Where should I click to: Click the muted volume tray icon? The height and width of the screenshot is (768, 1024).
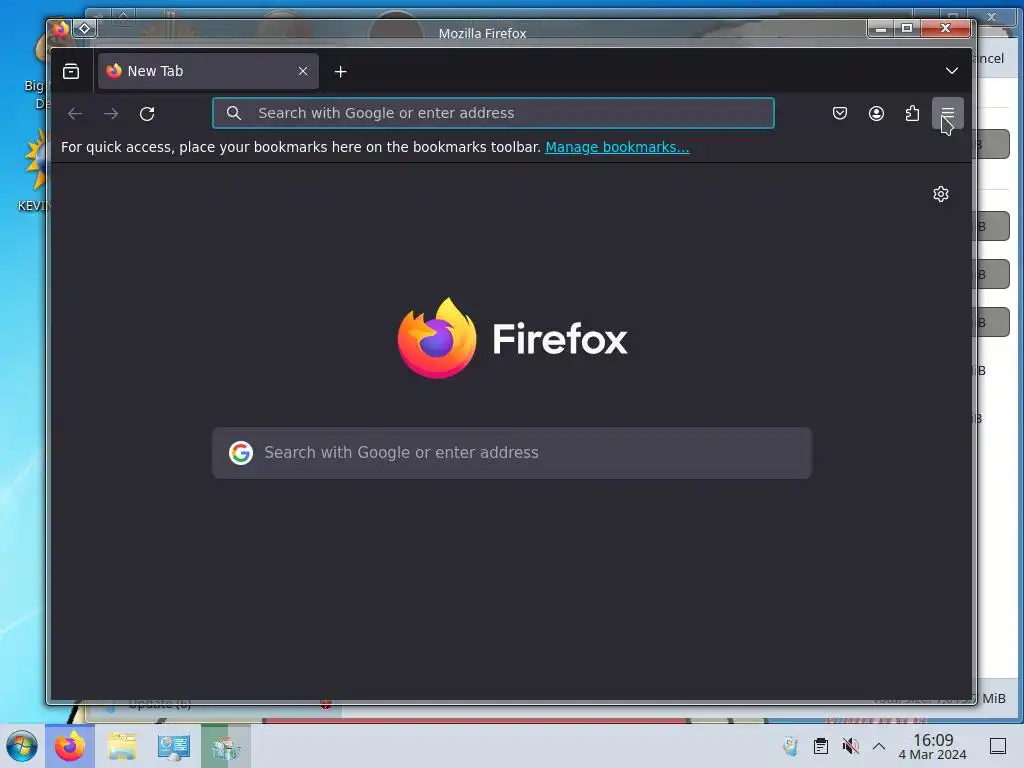click(850, 746)
